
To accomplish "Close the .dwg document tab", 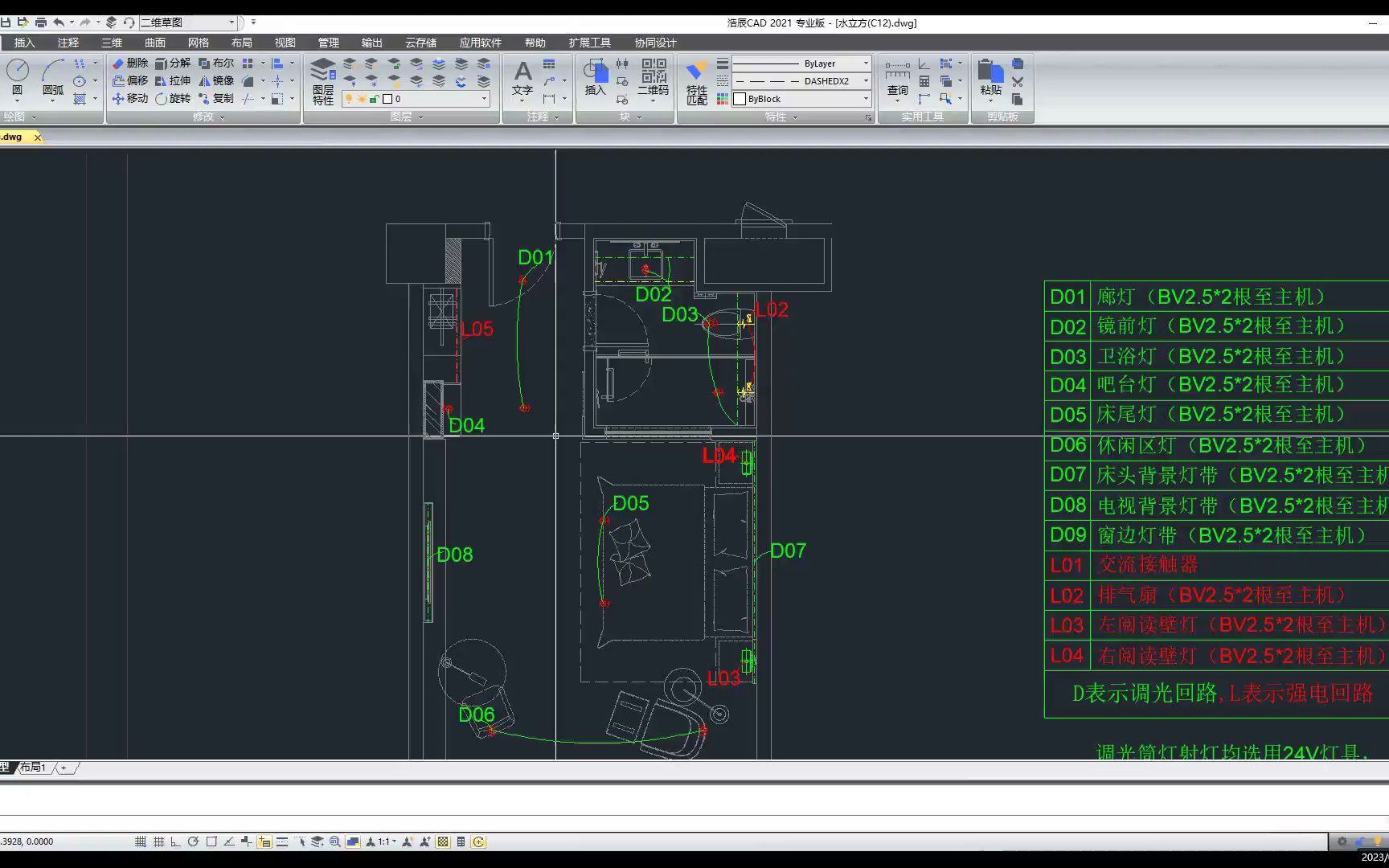I will [x=37, y=137].
